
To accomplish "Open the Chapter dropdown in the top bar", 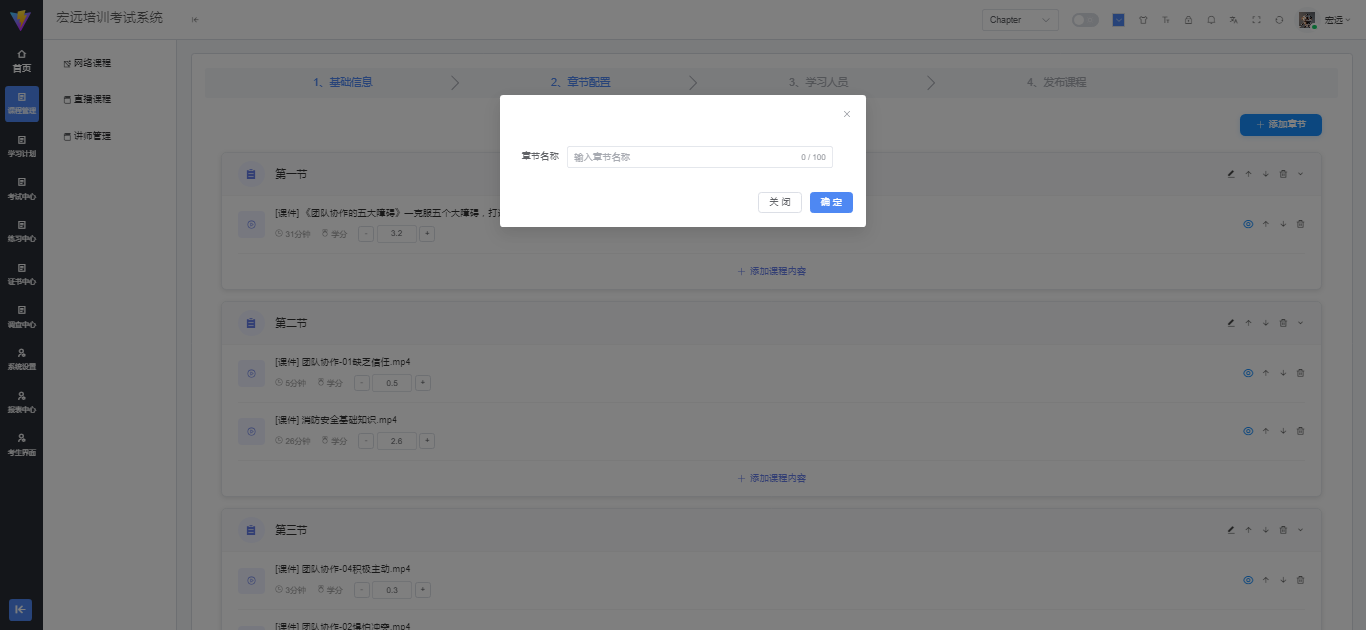I will tap(1019, 19).
